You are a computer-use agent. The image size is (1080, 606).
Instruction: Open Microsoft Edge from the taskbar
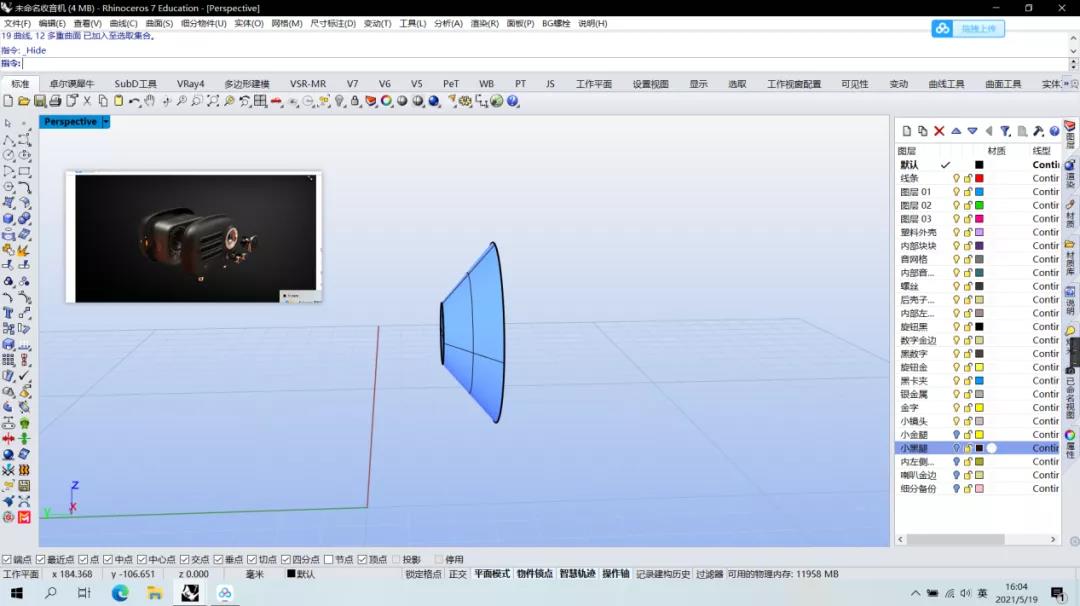[120, 593]
